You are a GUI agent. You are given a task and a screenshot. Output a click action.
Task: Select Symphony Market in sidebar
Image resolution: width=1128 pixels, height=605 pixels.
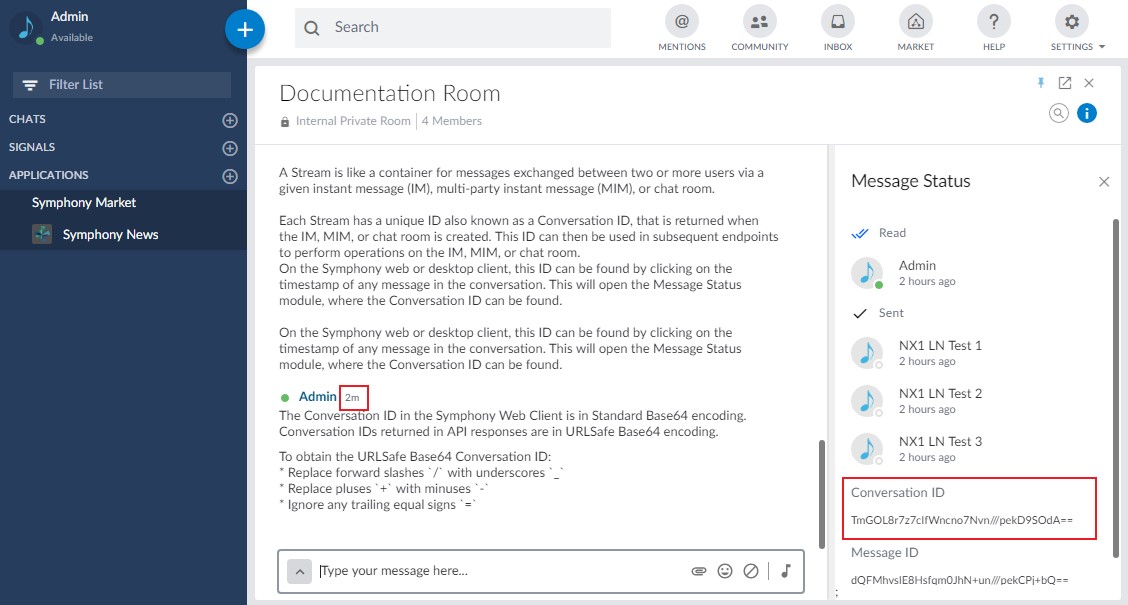point(84,203)
